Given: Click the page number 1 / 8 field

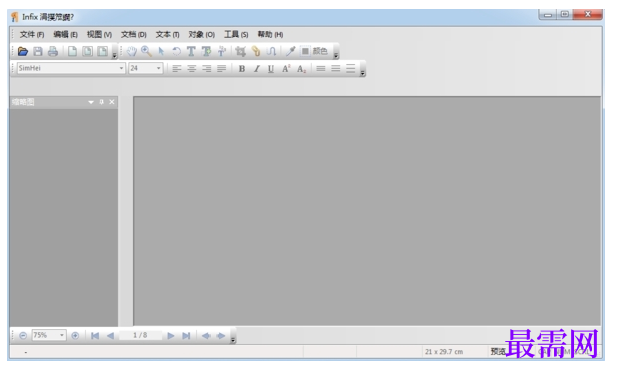Looking at the screenshot, I should coord(140,335).
